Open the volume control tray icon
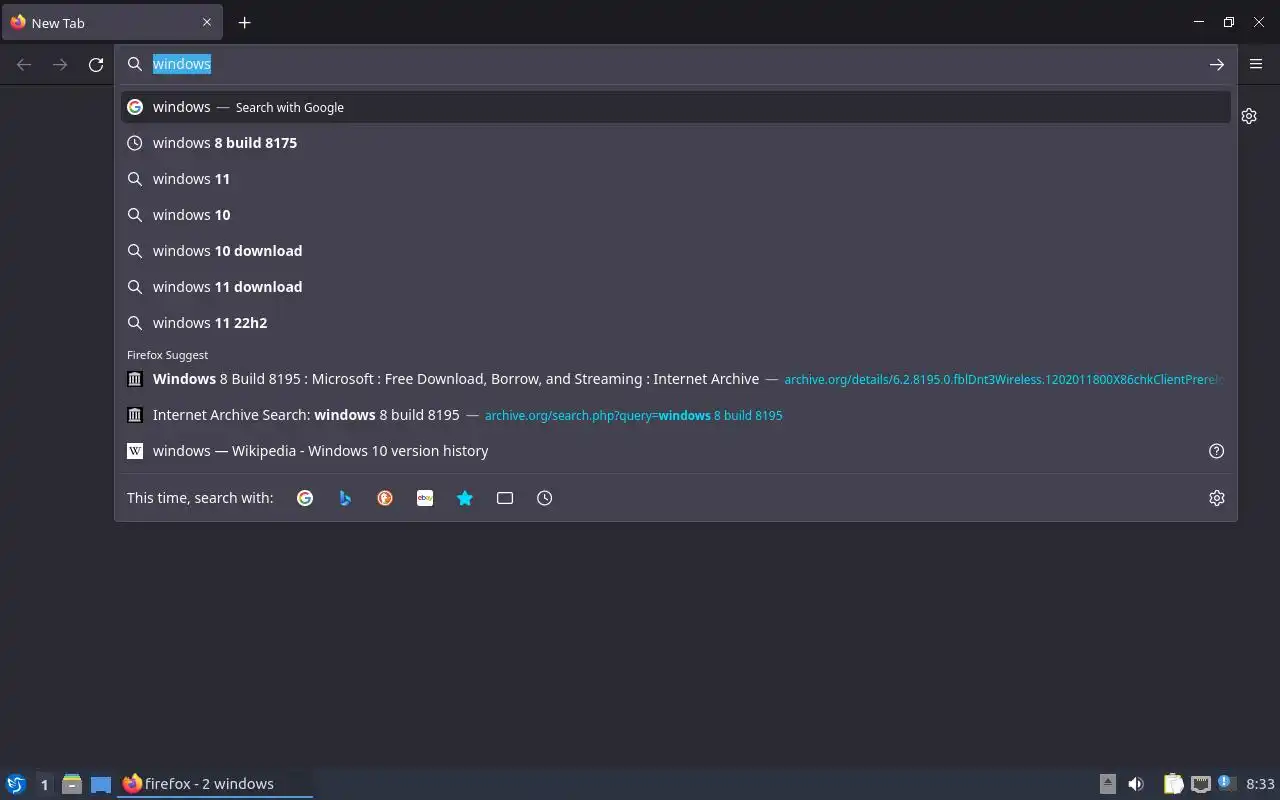The height and width of the screenshot is (800, 1280). point(1136,784)
